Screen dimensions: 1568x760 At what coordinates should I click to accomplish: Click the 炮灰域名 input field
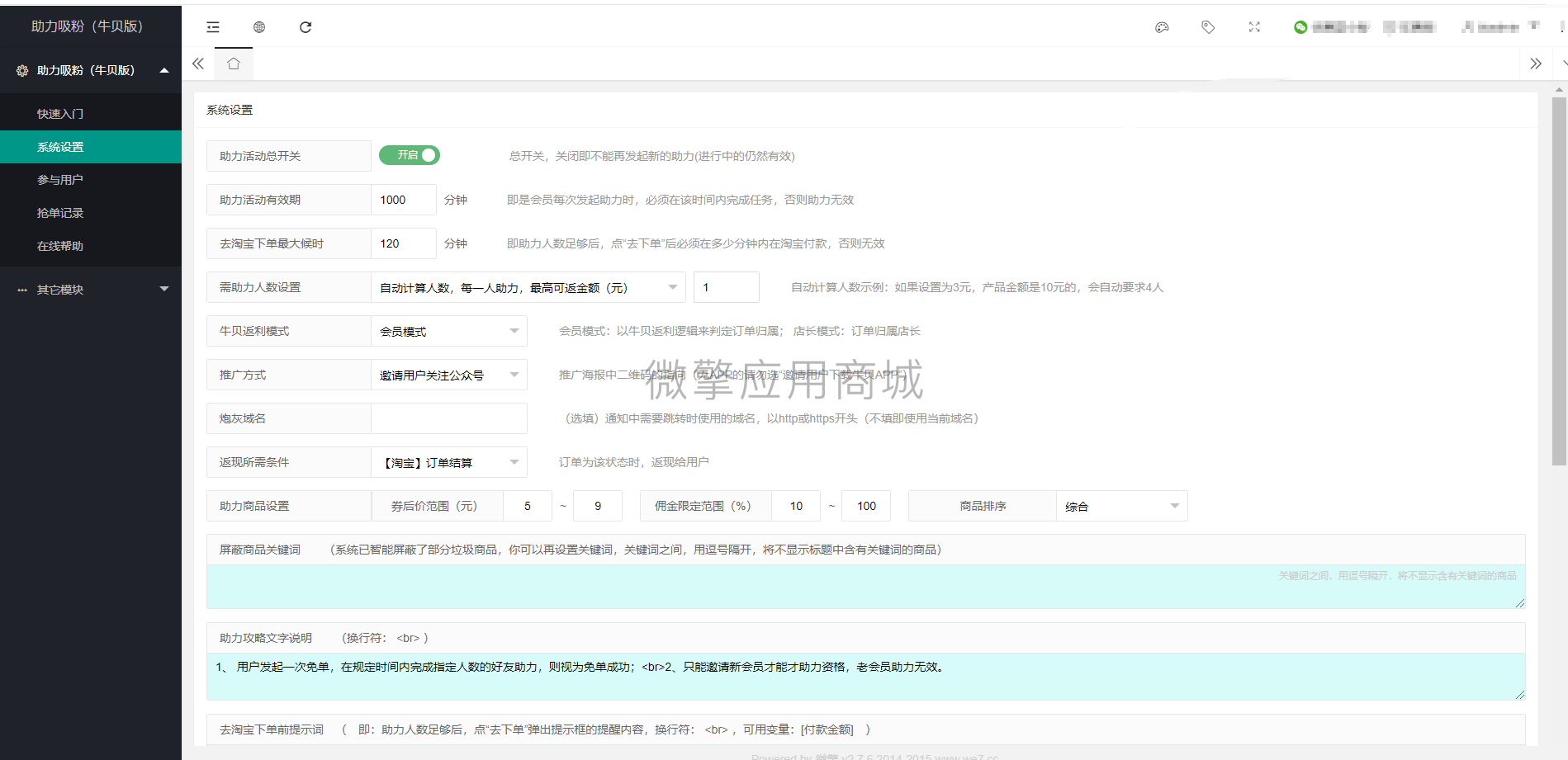tap(449, 418)
